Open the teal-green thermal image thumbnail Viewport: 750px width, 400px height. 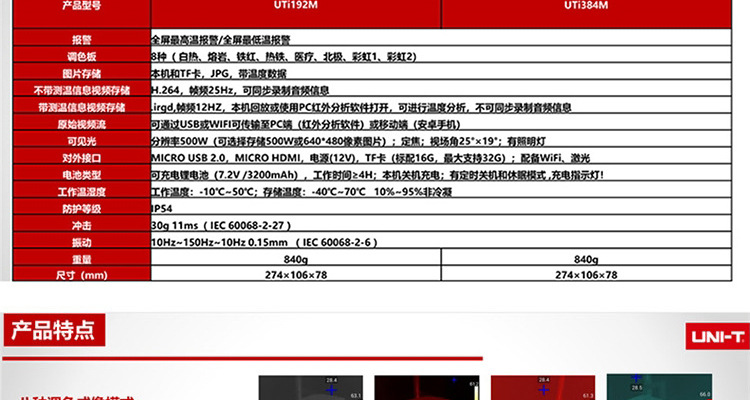(x=659, y=388)
